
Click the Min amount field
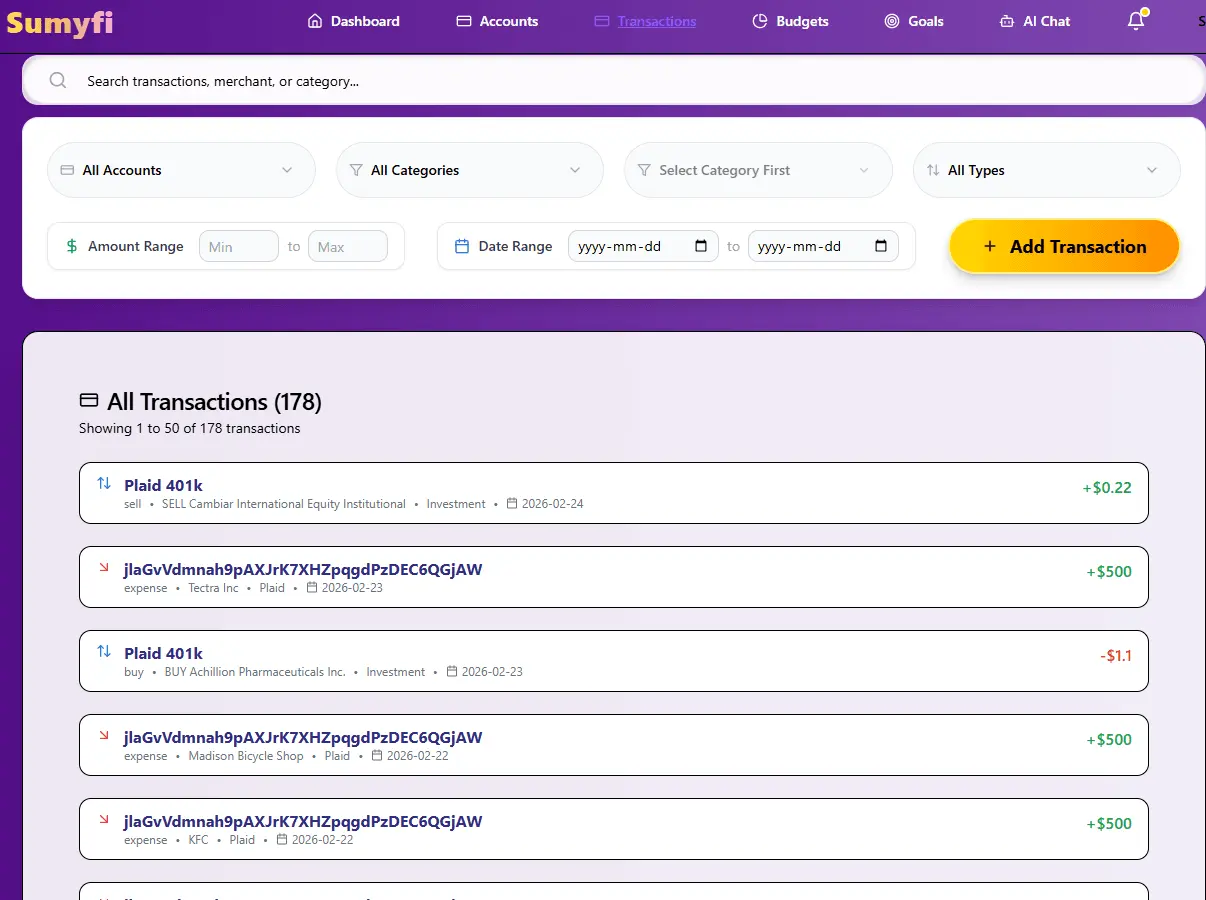tap(239, 246)
